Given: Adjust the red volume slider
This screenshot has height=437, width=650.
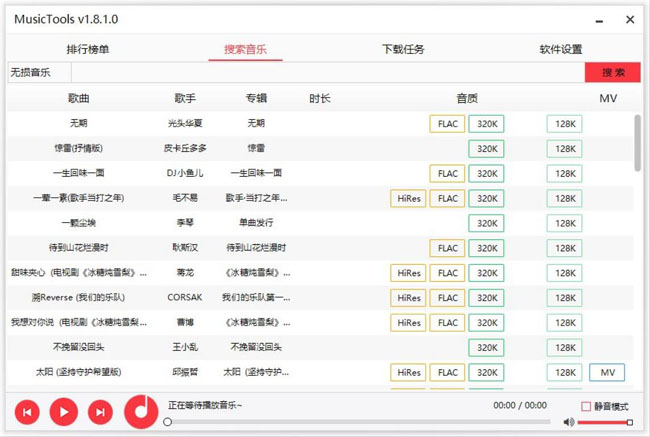Looking at the screenshot, I should click(x=605, y=422).
